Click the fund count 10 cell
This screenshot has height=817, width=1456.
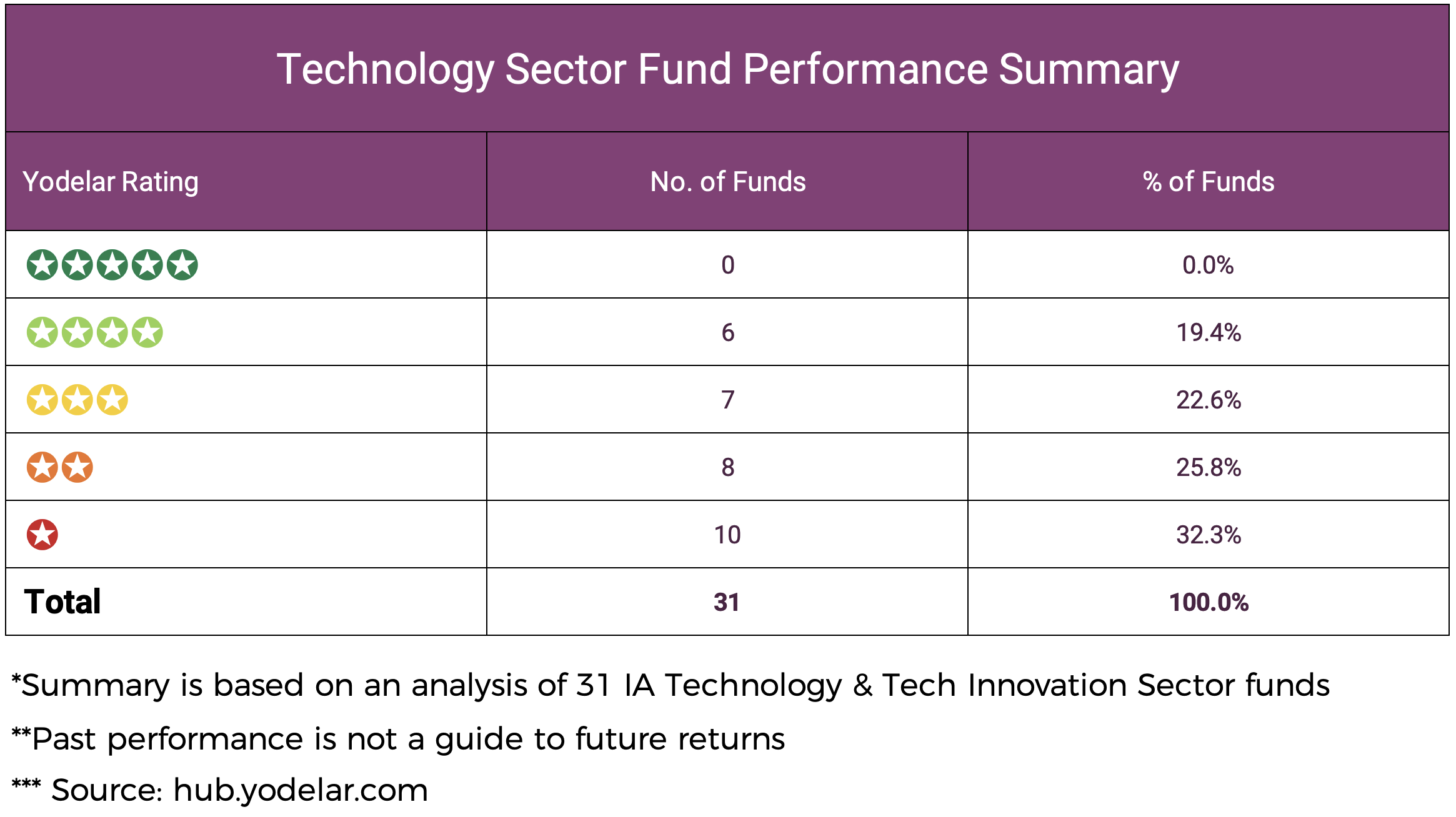[727, 535]
